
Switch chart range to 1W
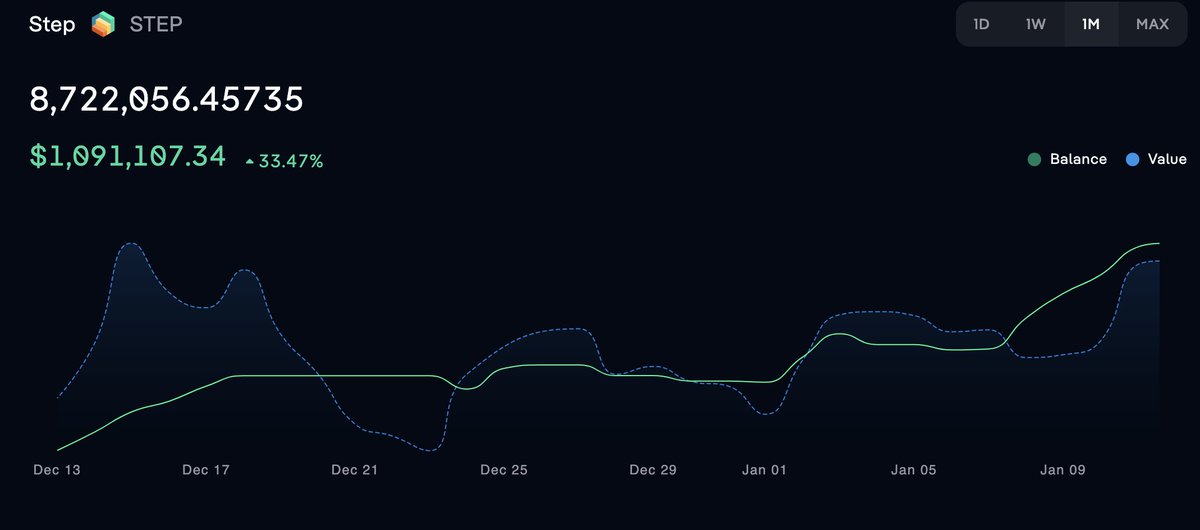tap(1035, 24)
